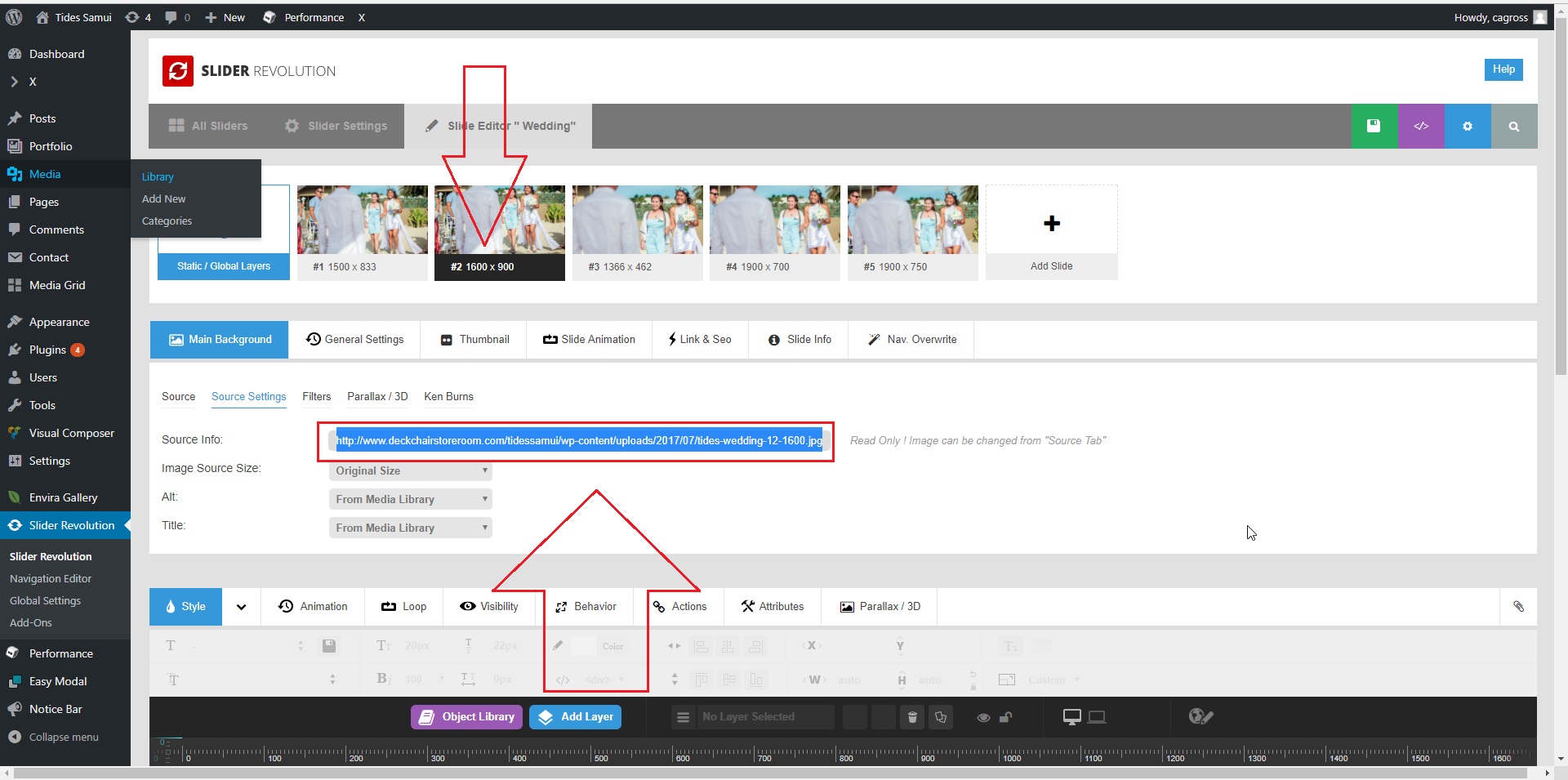Click the gray magnifier preview icon
1568x780 pixels.
pos(1514,126)
